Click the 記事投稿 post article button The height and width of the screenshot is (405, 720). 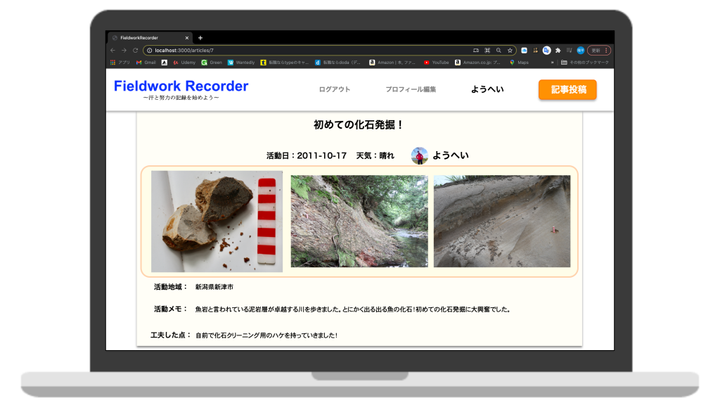coord(568,90)
